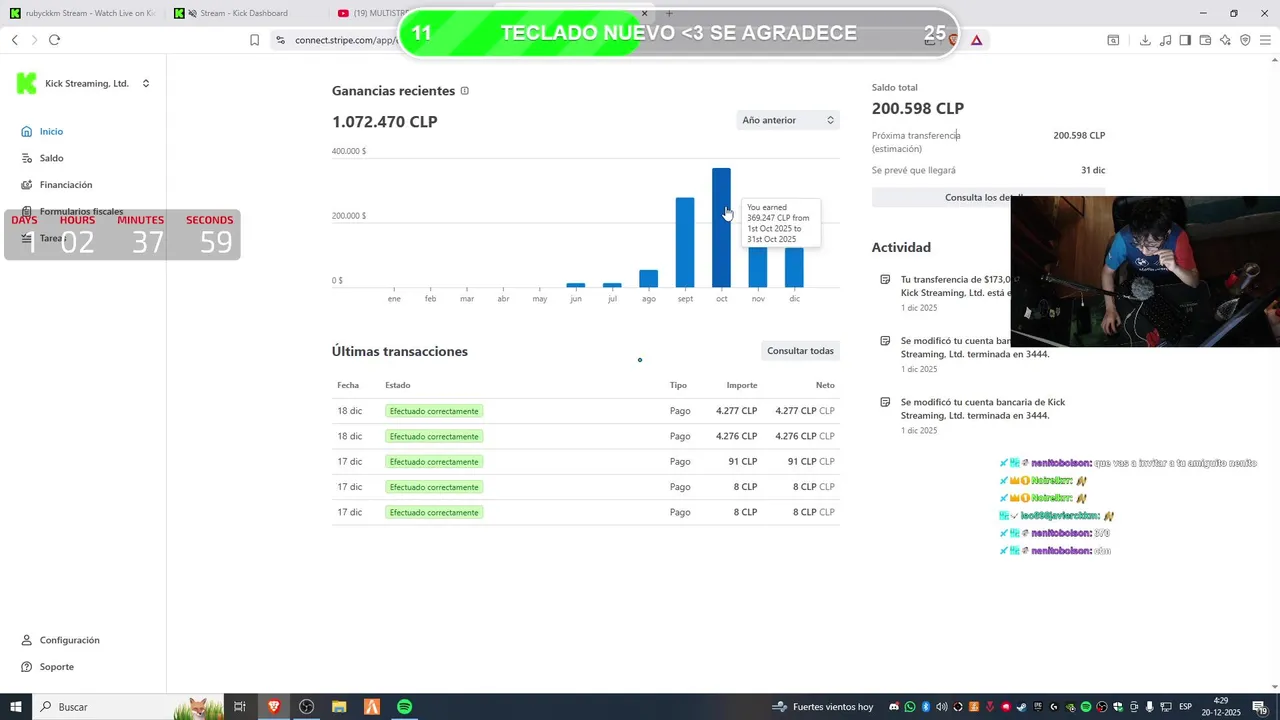Click the 200.598 CLP Saldo total amount

pyautogui.click(x=918, y=109)
